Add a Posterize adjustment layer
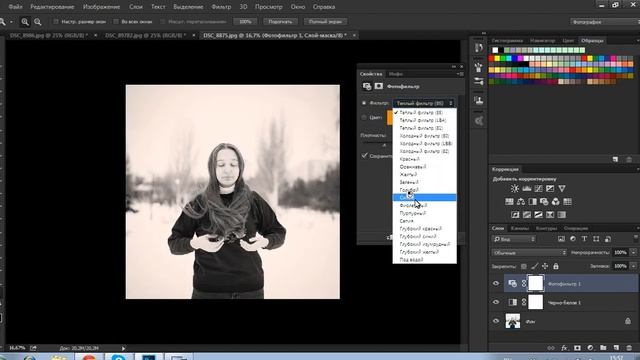This screenshot has width=640, height=360. click(x=527, y=215)
